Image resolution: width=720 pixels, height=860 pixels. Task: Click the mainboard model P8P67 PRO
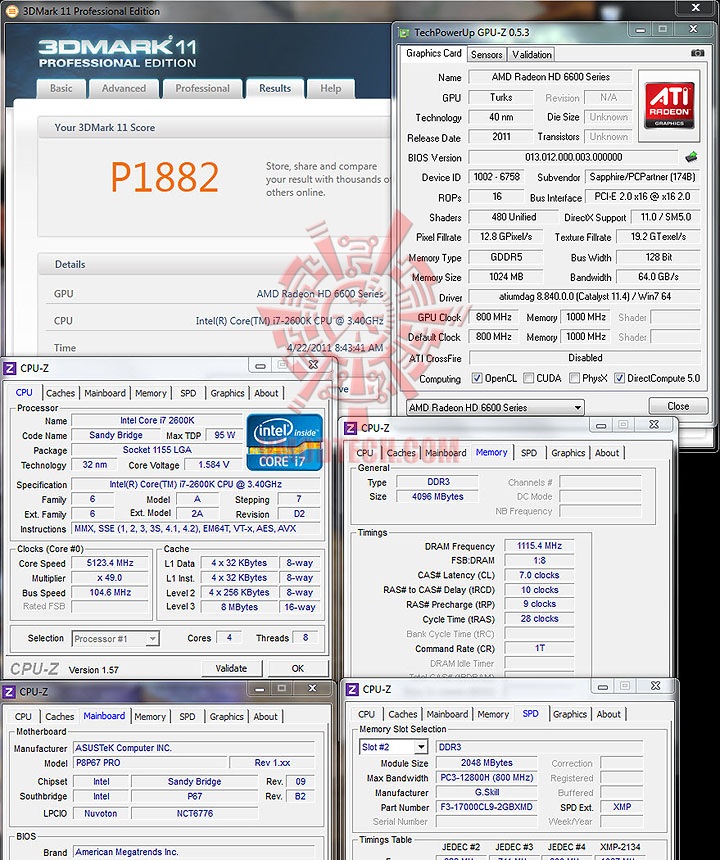[150, 763]
